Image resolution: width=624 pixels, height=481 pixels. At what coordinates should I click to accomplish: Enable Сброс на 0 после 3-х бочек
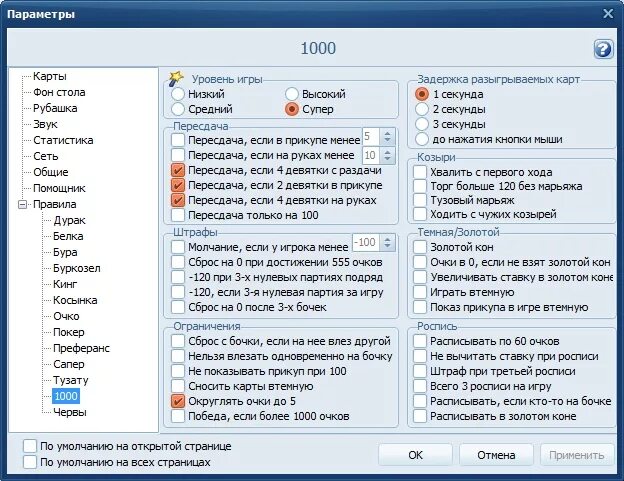click(x=178, y=307)
